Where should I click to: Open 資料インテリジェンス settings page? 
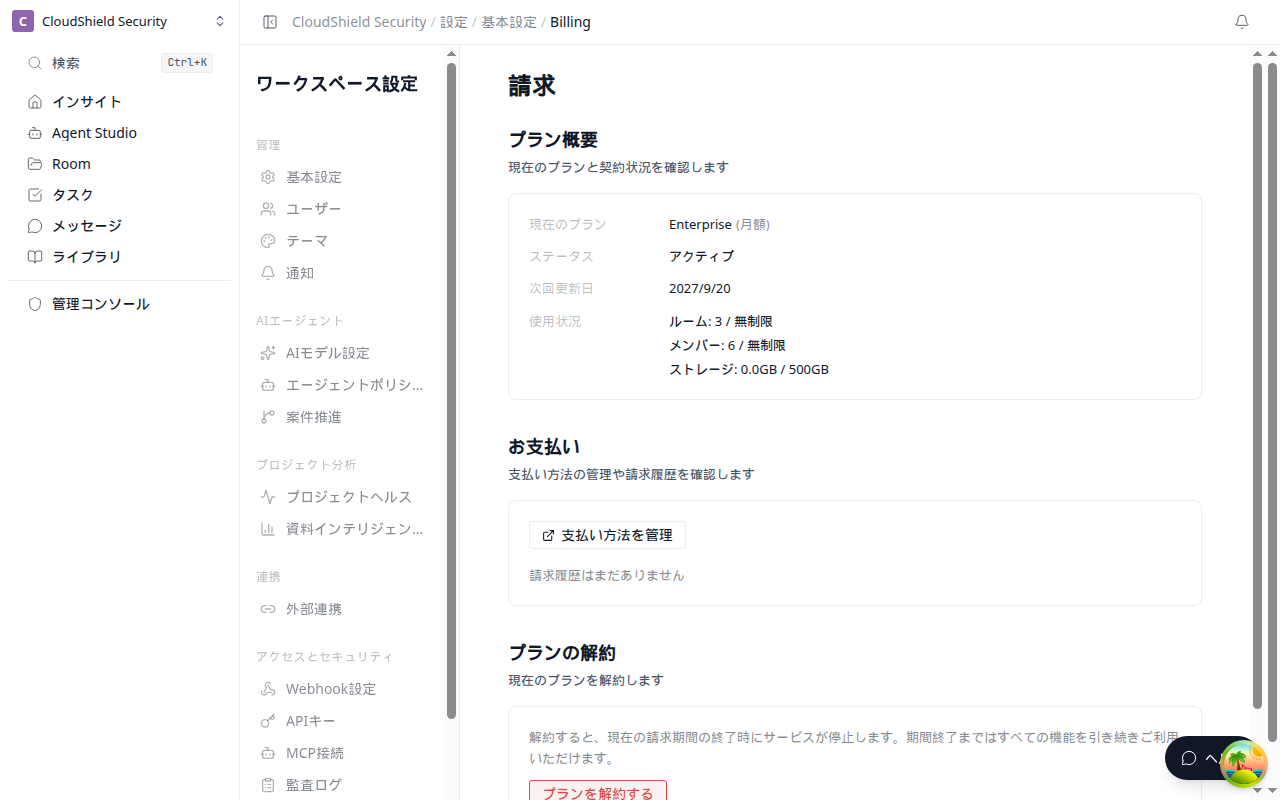click(x=342, y=529)
